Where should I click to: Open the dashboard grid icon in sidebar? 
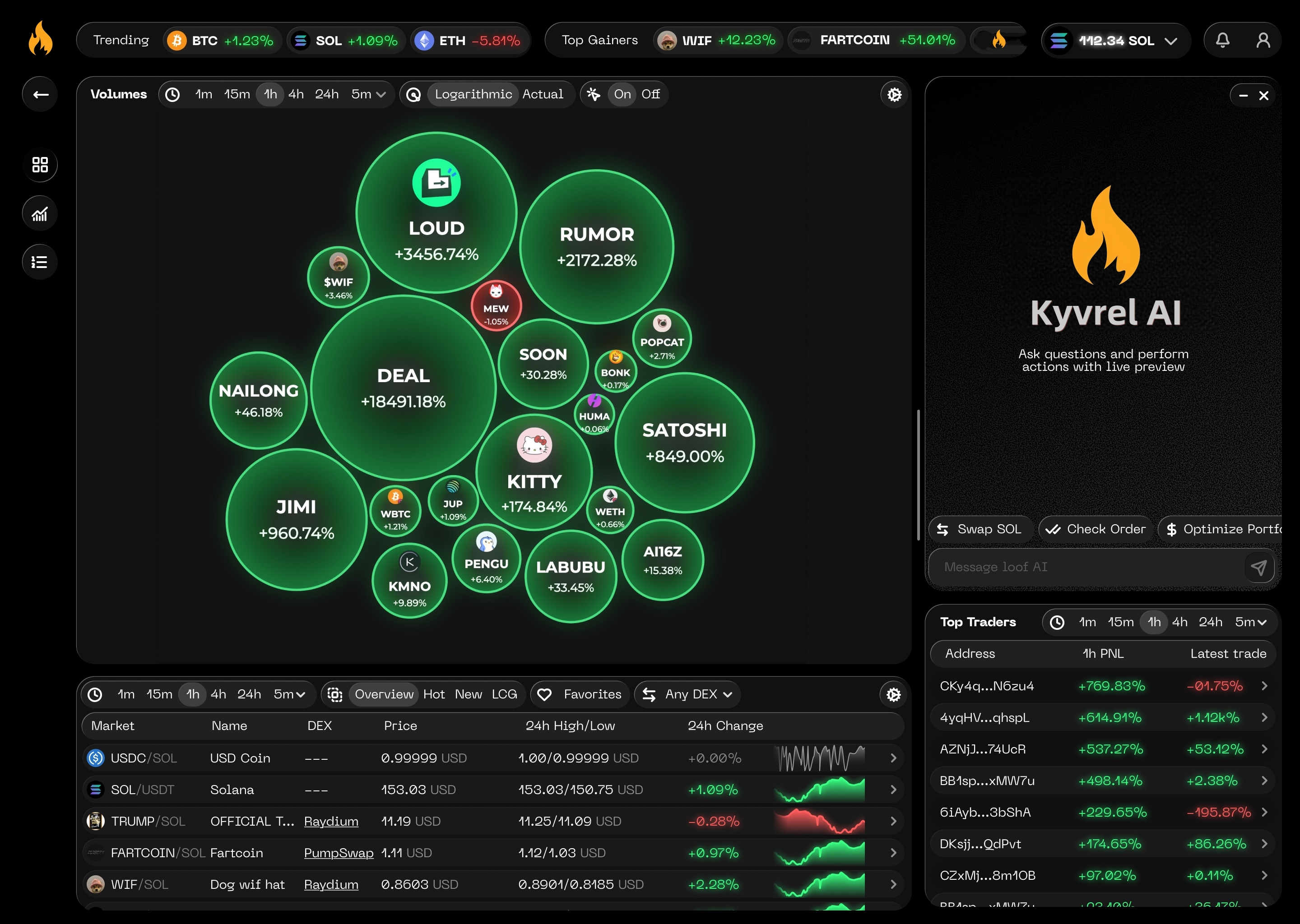click(40, 165)
